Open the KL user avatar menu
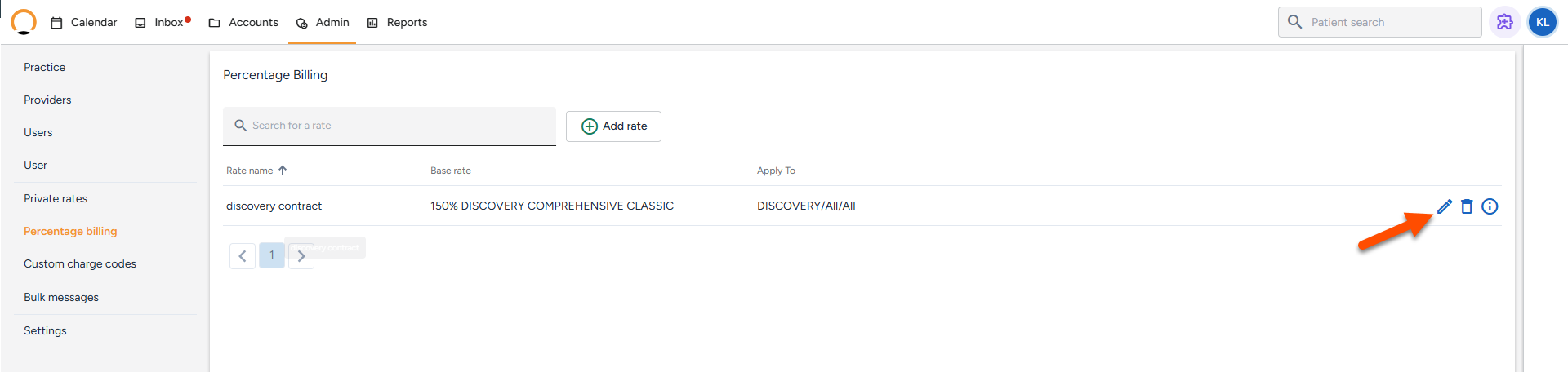1568x372 pixels. pyautogui.click(x=1542, y=22)
